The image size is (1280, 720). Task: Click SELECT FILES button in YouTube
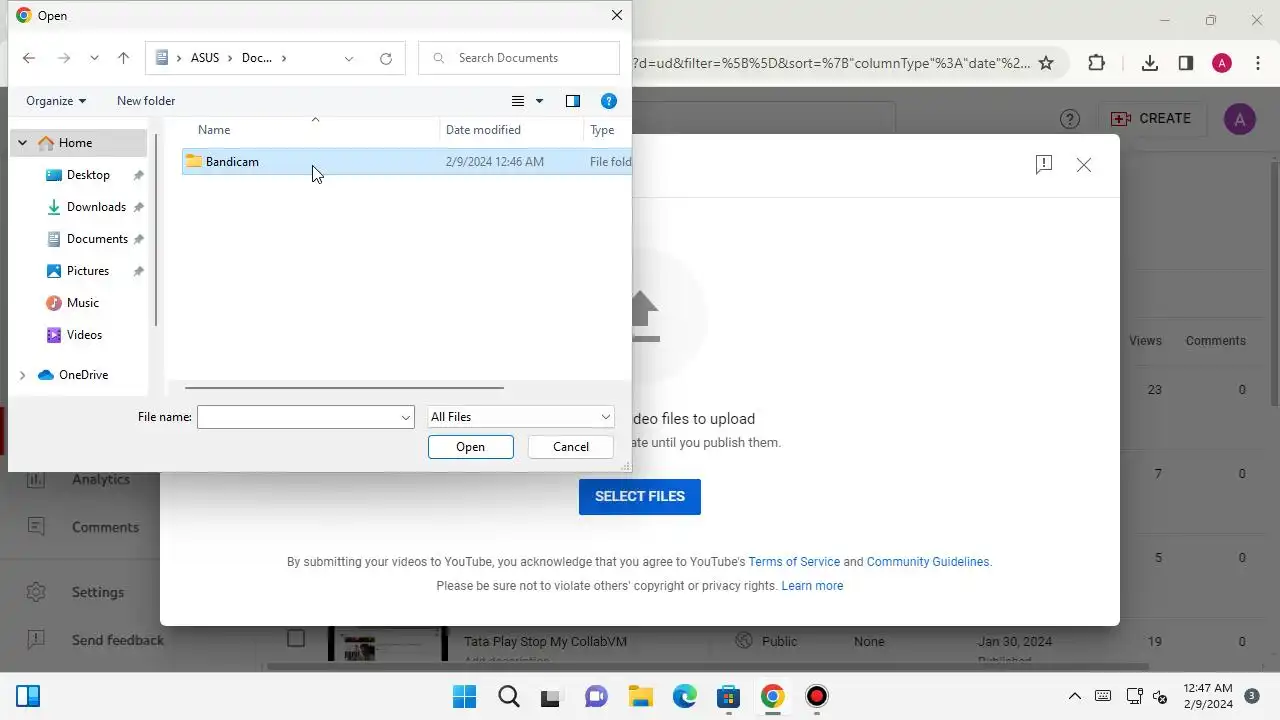[640, 496]
